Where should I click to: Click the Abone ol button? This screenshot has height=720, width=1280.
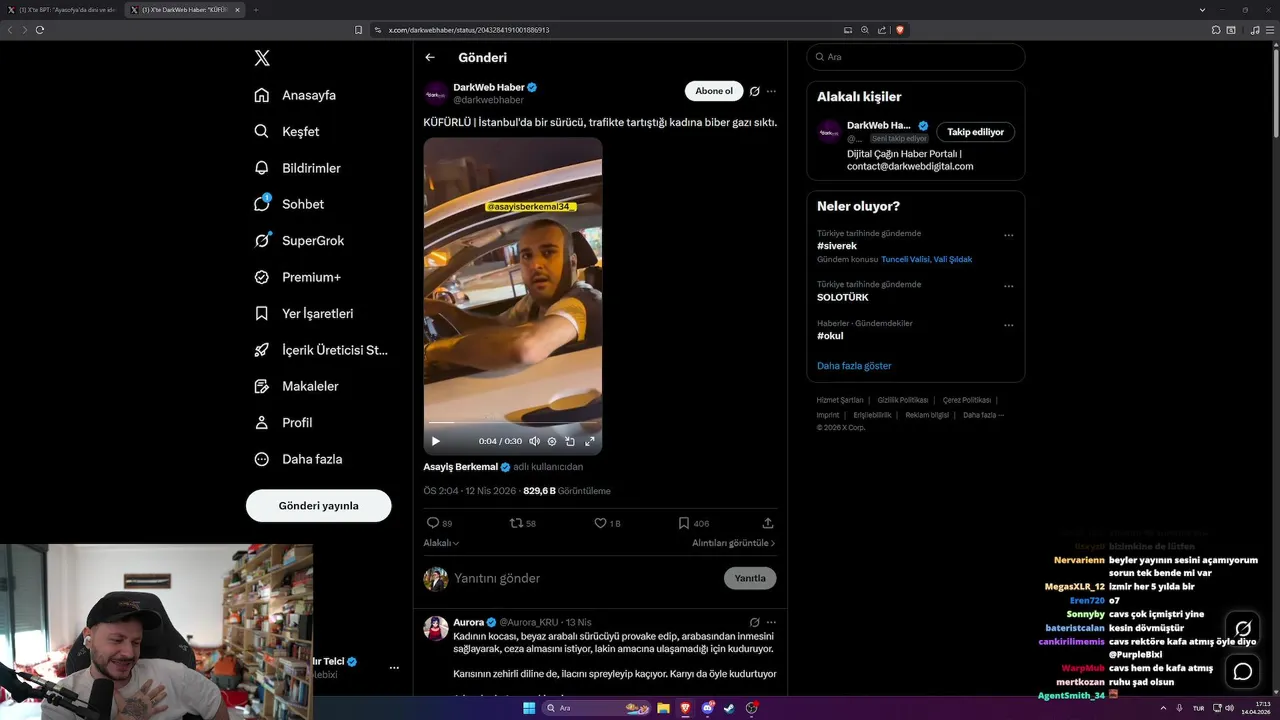pos(714,91)
